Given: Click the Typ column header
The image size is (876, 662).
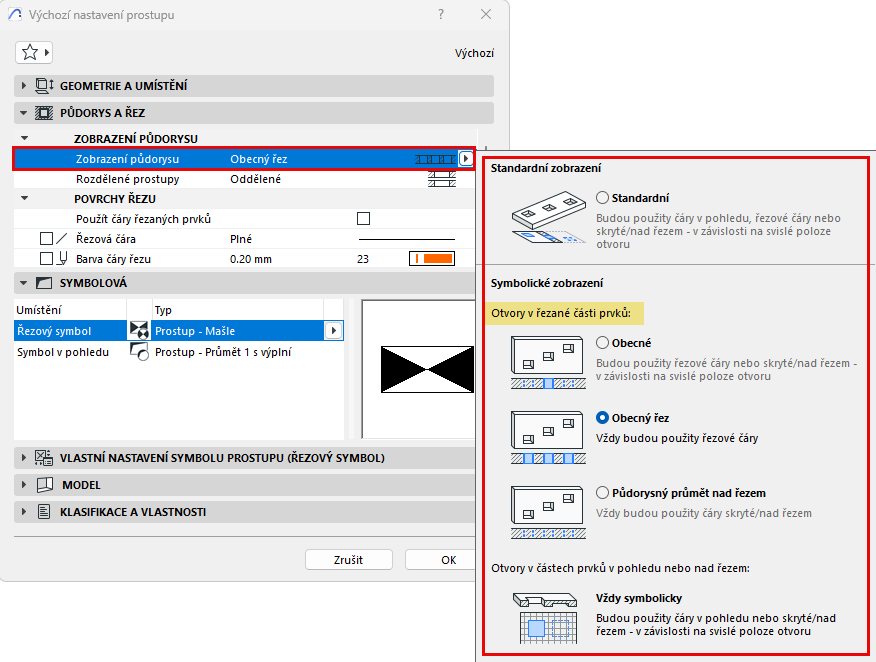Looking at the screenshot, I should [239, 310].
